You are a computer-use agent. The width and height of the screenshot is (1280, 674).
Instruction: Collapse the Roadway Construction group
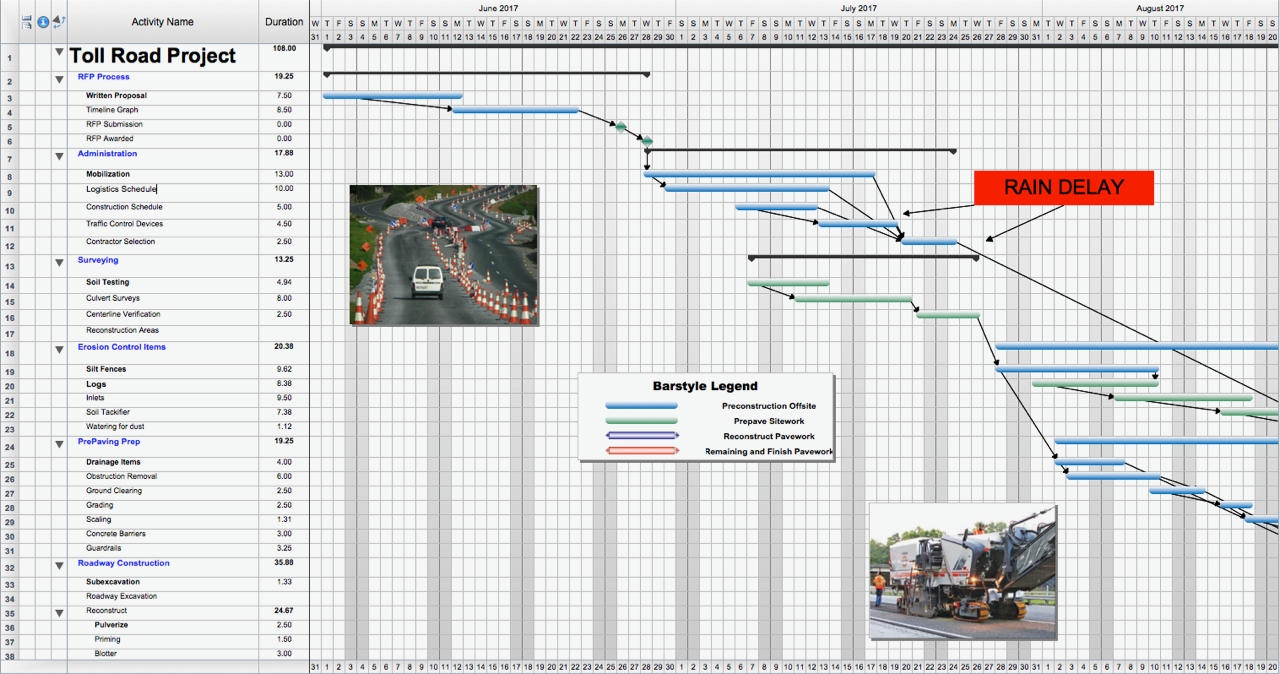(x=59, y=566)
